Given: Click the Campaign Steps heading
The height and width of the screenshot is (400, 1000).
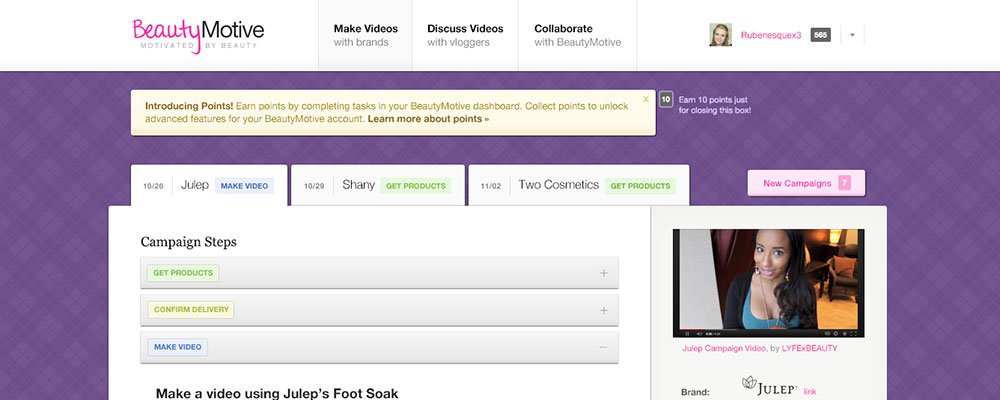Looking at the screenshot, I should click(x=188, y=242).
